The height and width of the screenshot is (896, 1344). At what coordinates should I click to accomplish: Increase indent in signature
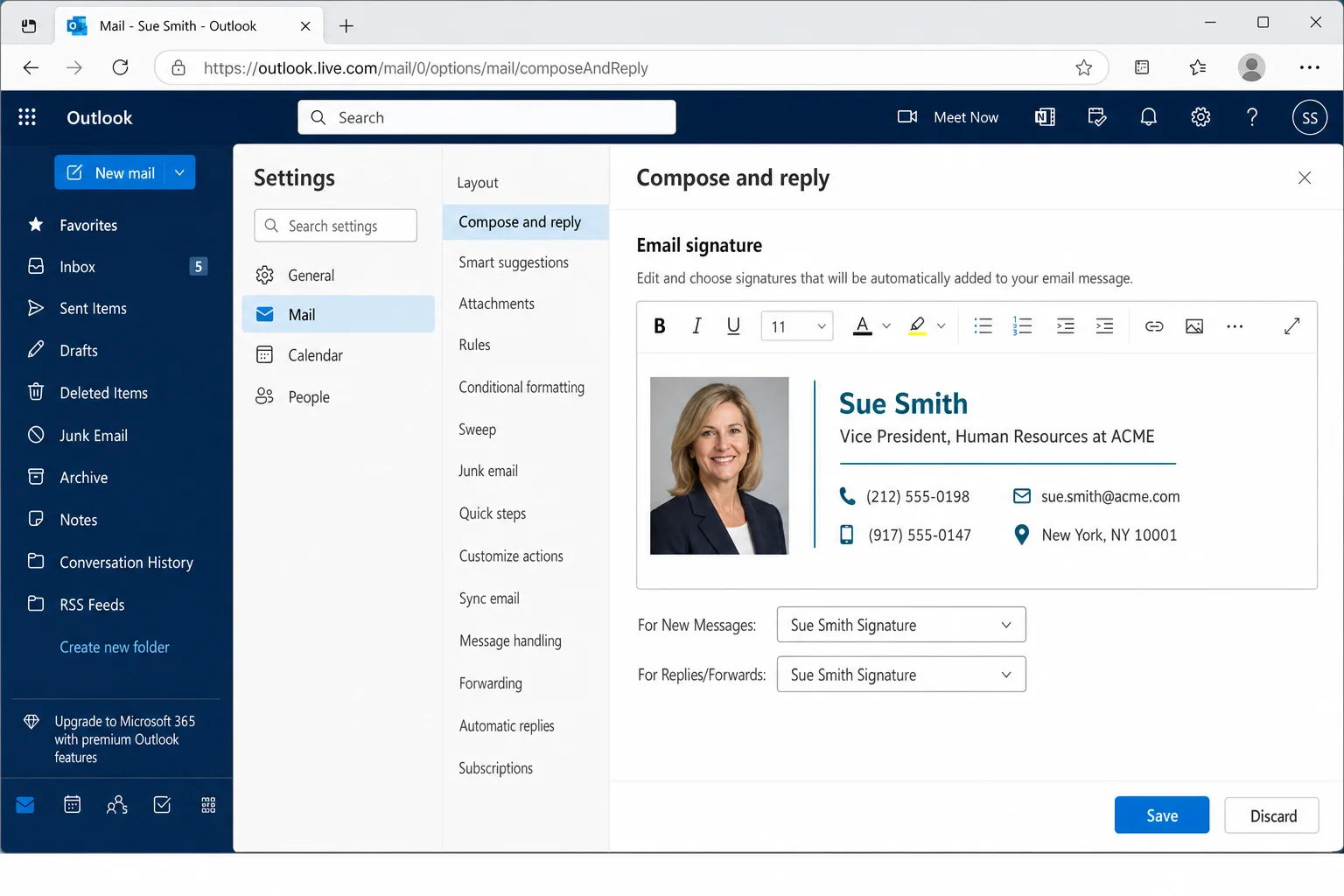click(x=1104, y=326)
